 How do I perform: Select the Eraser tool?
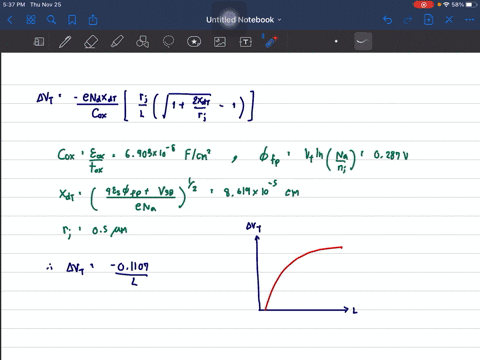pyautogui.click(x=91, y=42)
